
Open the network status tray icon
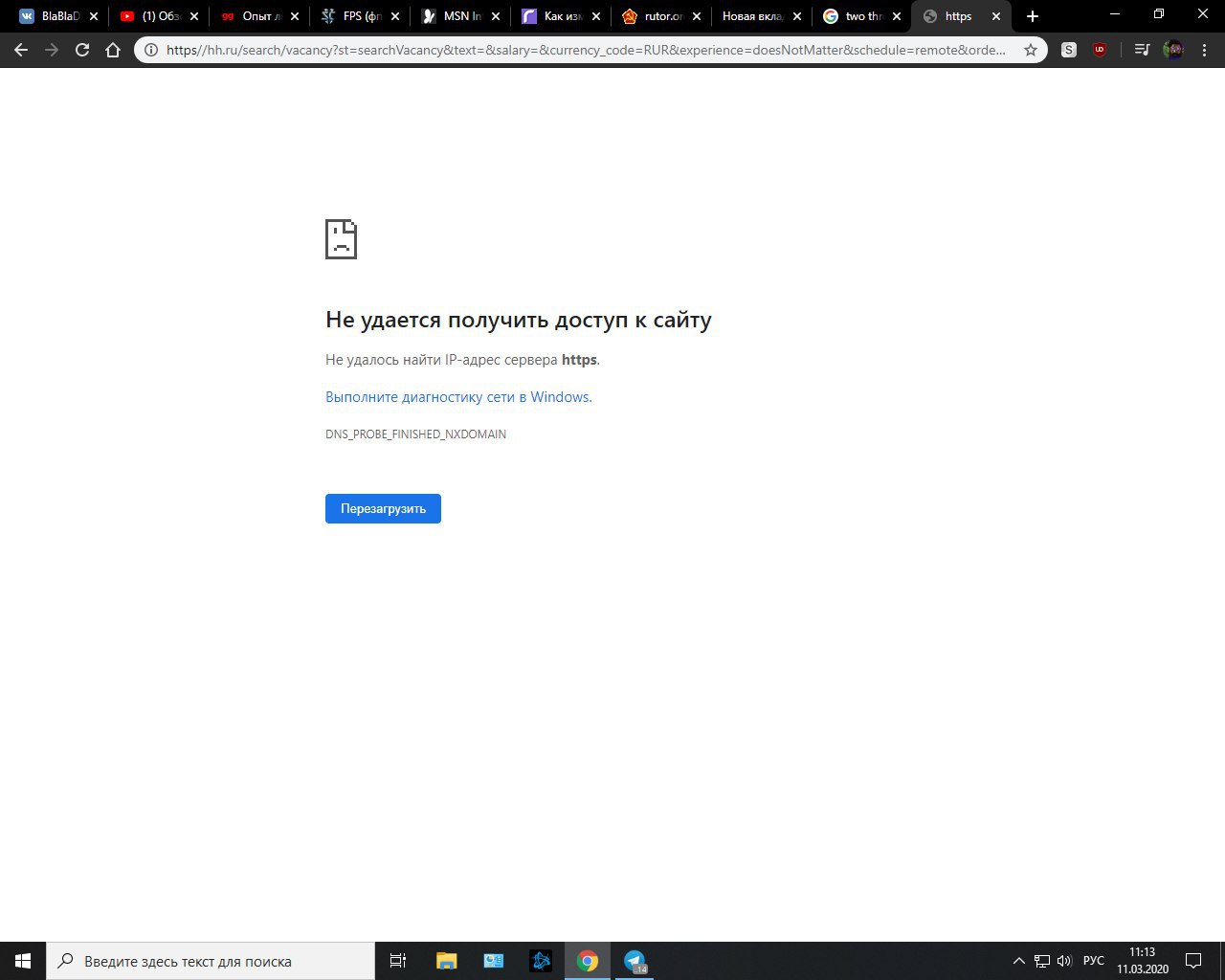(1042, 961)
